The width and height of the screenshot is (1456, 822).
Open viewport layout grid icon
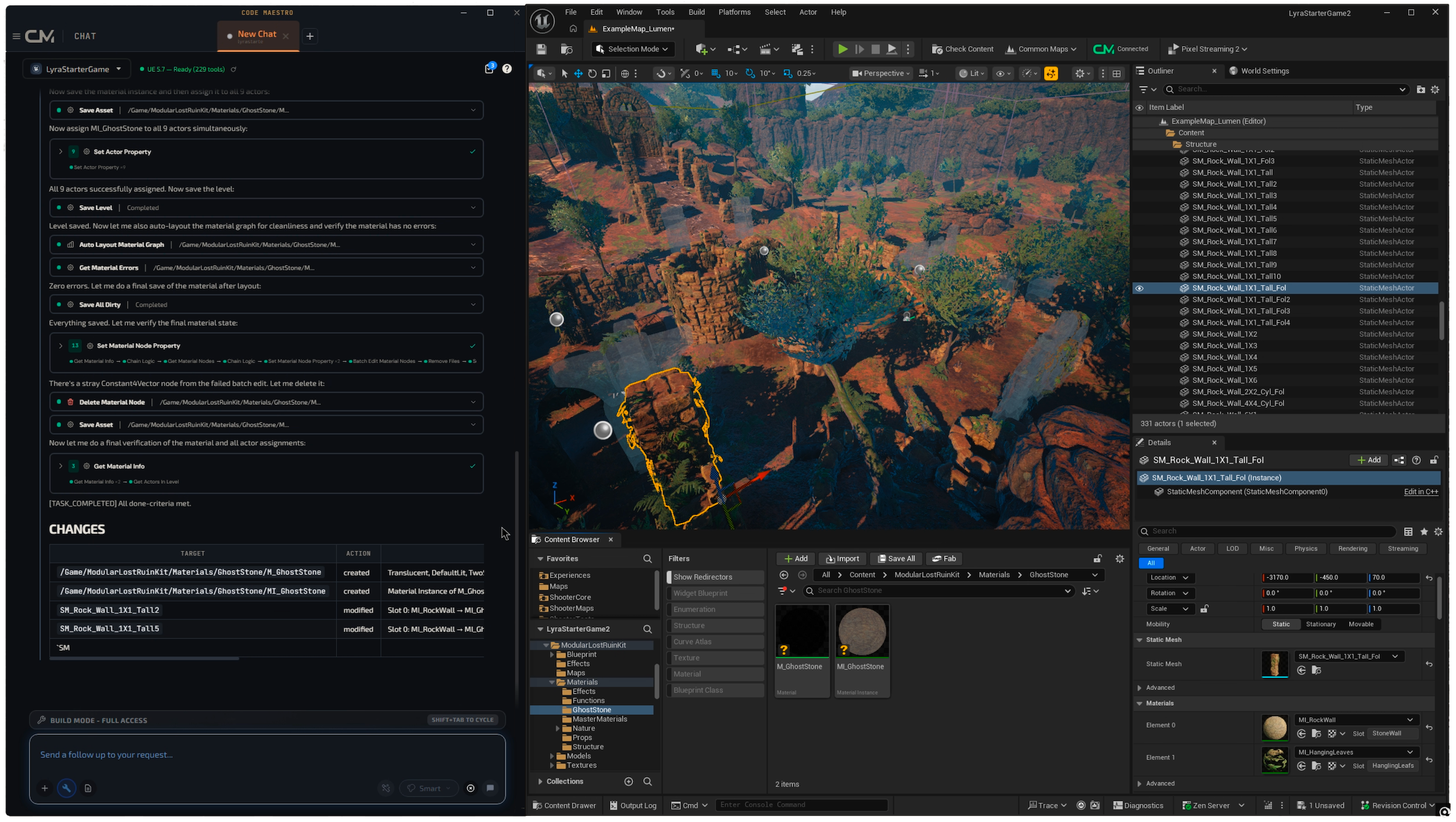1117,73
